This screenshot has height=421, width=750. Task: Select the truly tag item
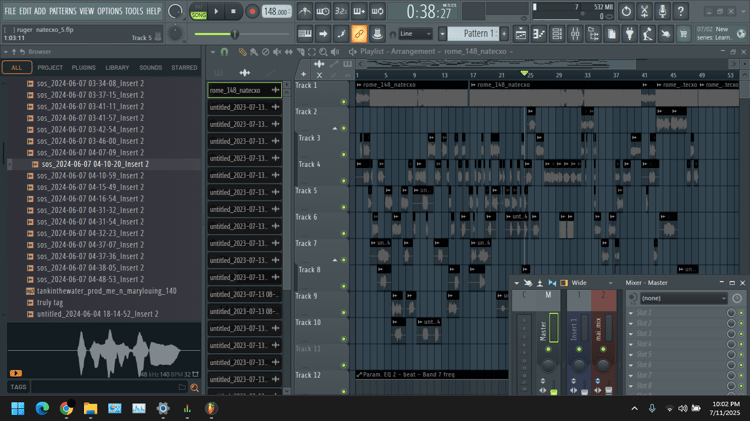click(50, 302)
